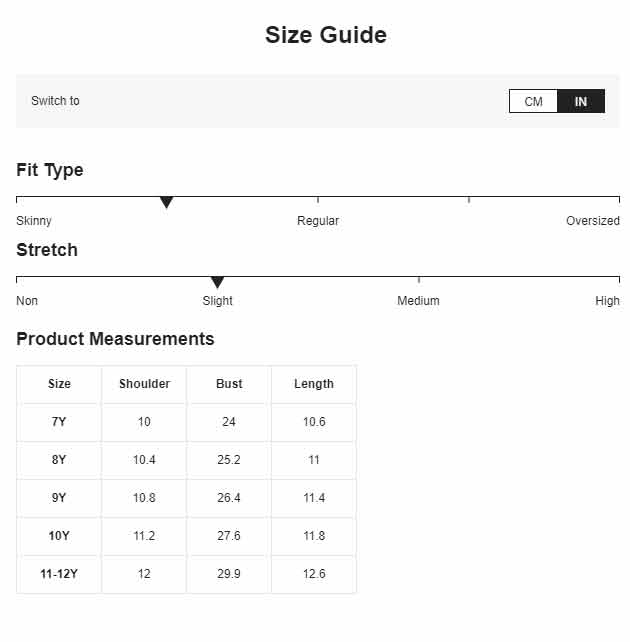Click the Fit Type triangle marker
Viewport: 630px width, 642px height.
coord(166,202)
